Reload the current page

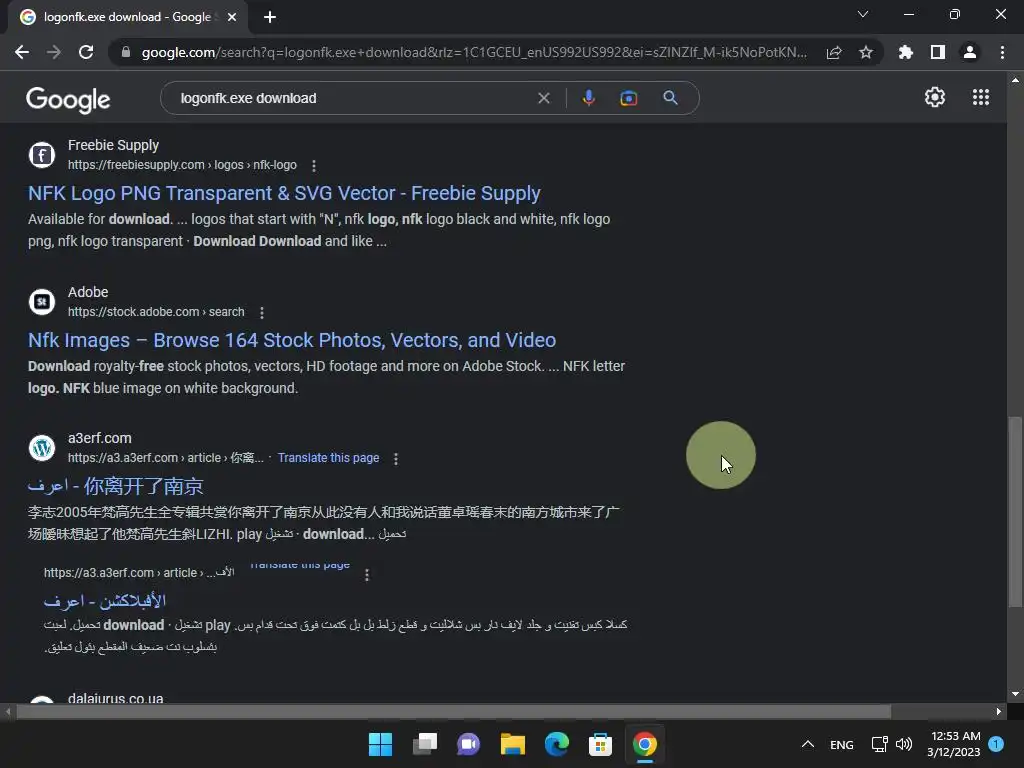click(86, 52)
